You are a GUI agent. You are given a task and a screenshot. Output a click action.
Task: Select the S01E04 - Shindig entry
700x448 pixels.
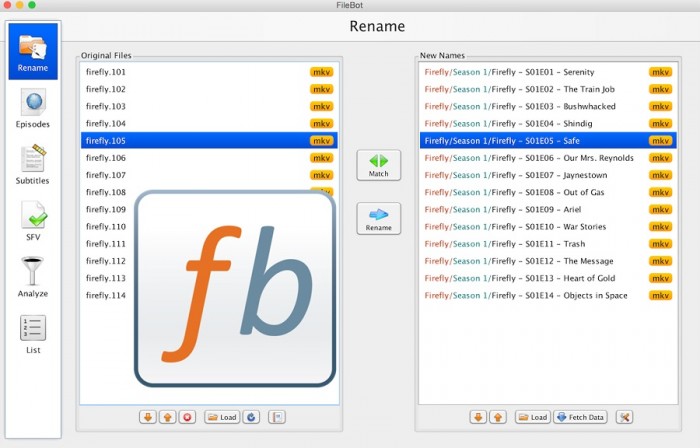tap(548, 124)
